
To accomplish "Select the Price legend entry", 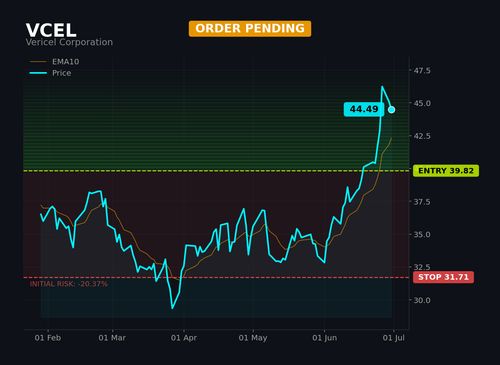I will 50,73.
